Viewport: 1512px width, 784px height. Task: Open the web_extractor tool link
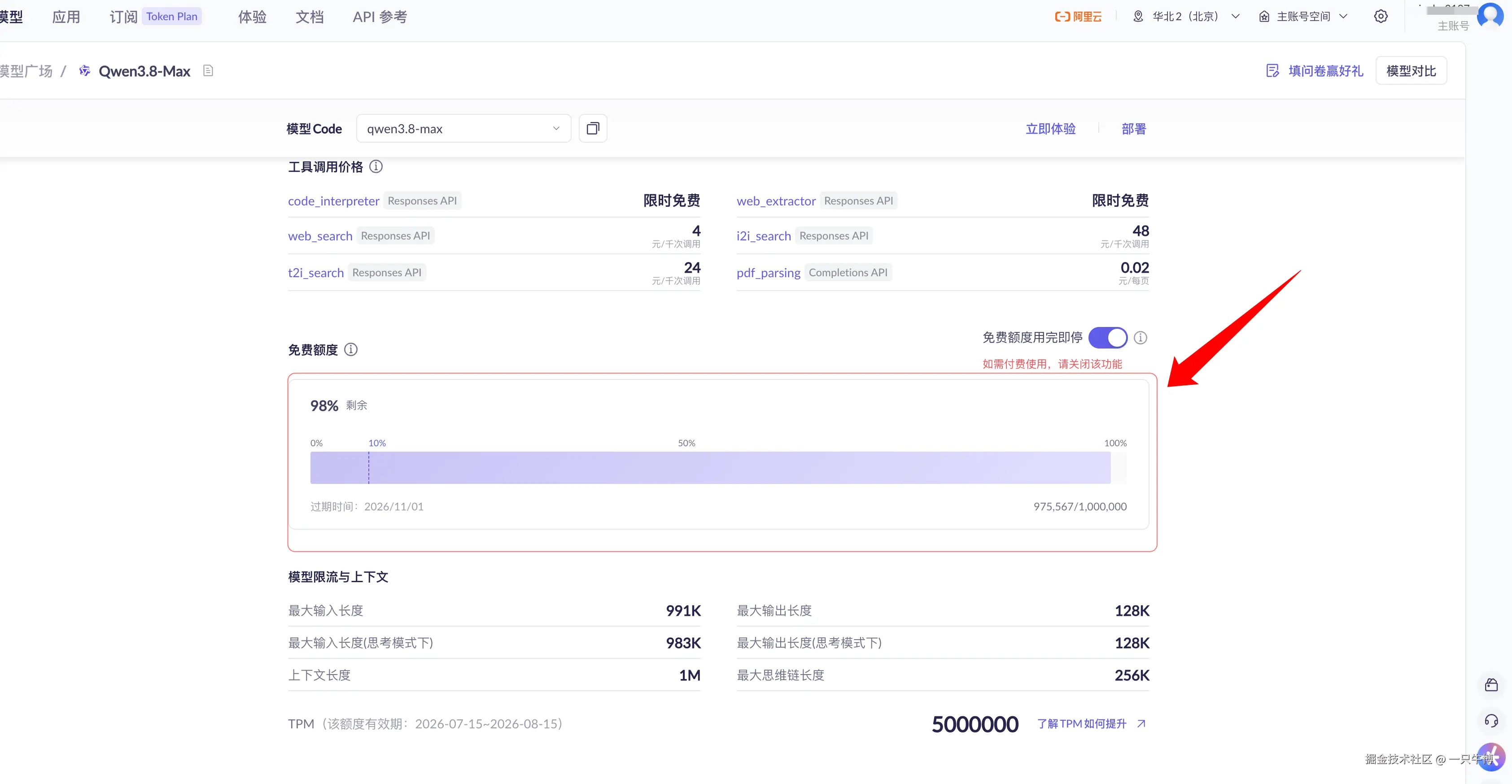(x=776, y=200)
